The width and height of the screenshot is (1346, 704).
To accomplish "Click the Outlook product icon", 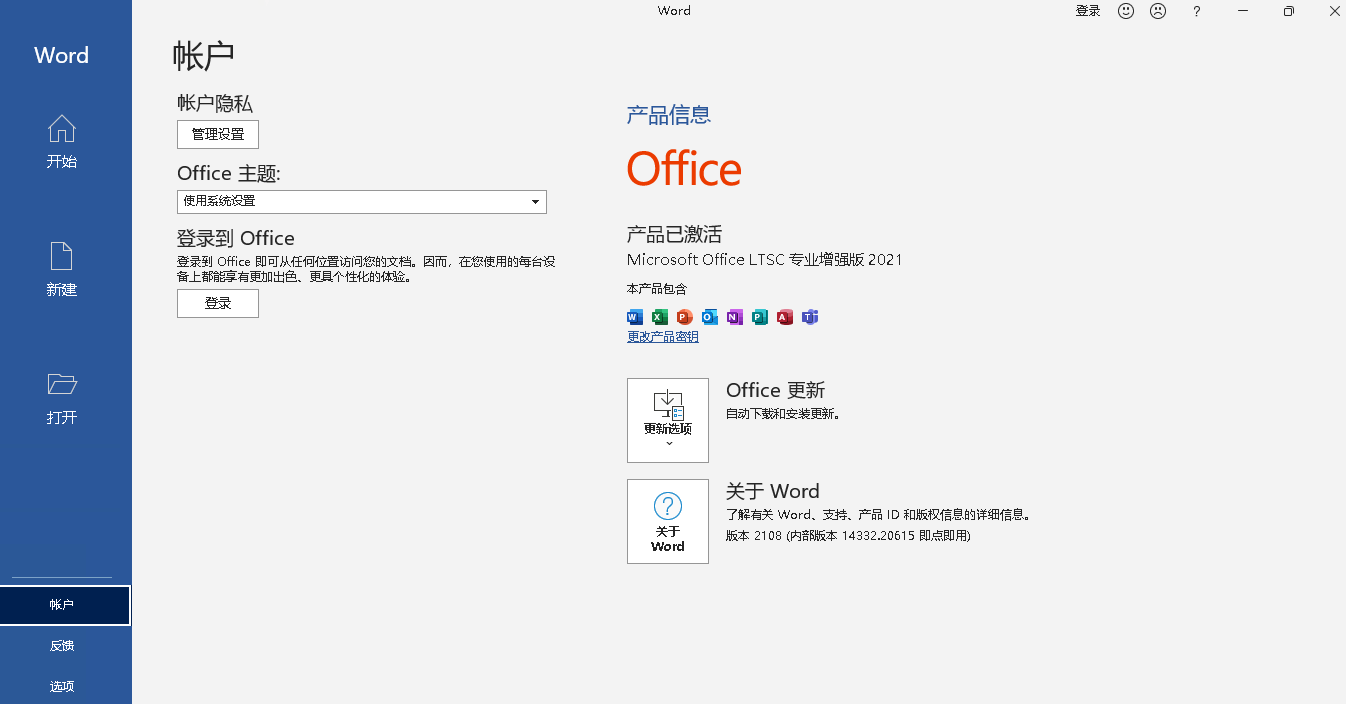I will [x=710, y=317].
